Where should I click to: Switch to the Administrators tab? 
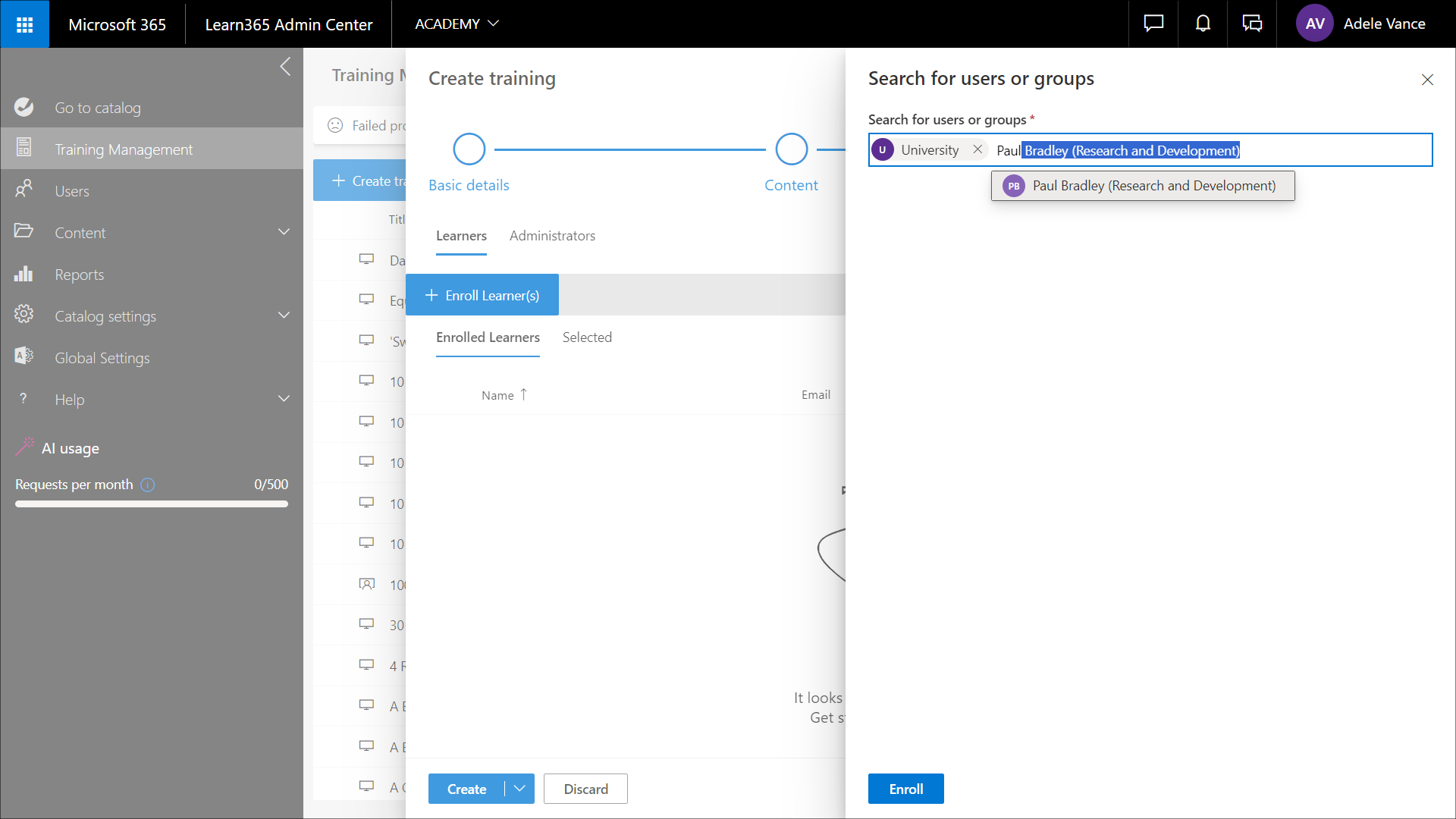click(x=552, y=236)
